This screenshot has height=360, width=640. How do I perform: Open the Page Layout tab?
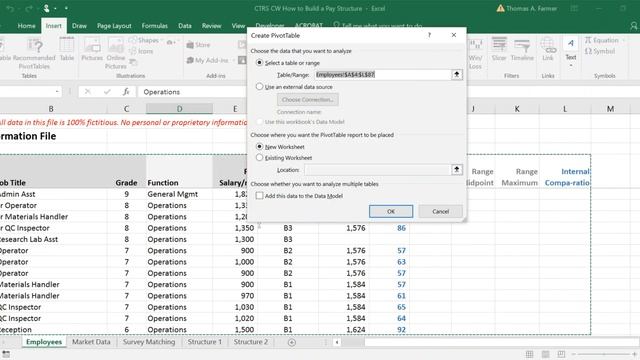pos(114,26)
